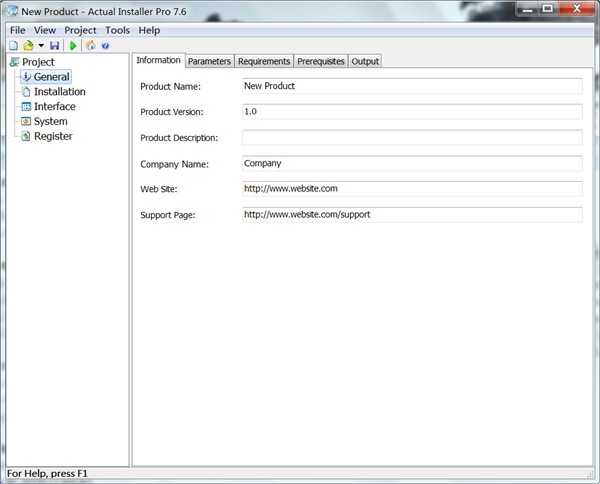Click the 'For Help, press F1' status text

(47, 474)
